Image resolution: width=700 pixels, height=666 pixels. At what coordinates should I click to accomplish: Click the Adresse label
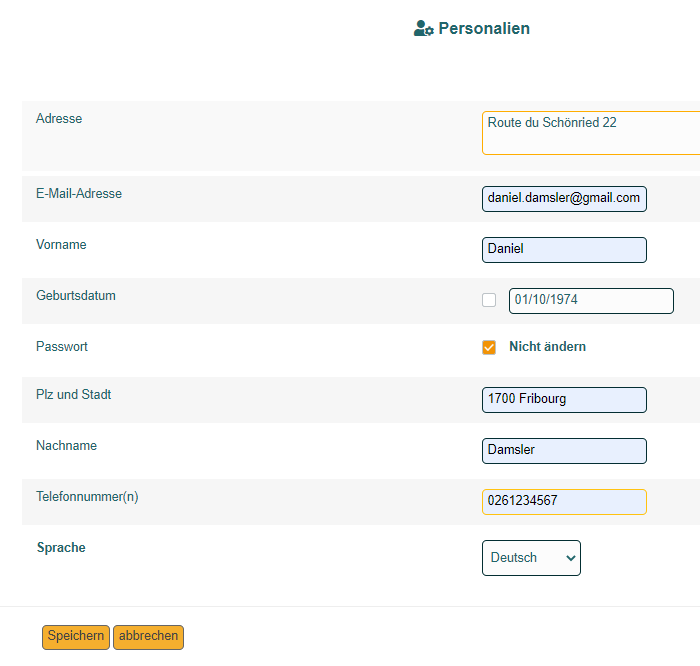(x=59, y=119)
